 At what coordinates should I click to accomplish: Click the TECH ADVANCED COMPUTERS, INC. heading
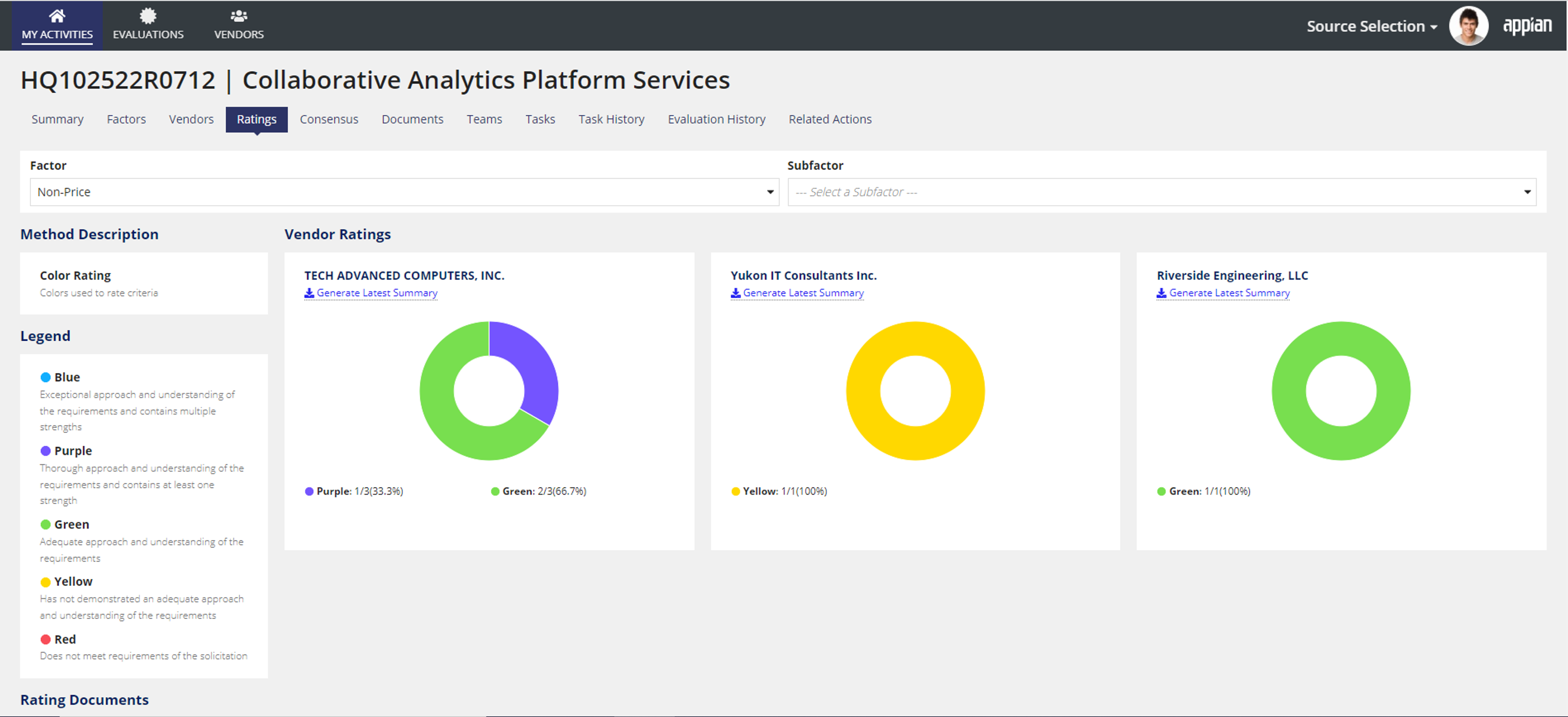[x=404, y=275]
